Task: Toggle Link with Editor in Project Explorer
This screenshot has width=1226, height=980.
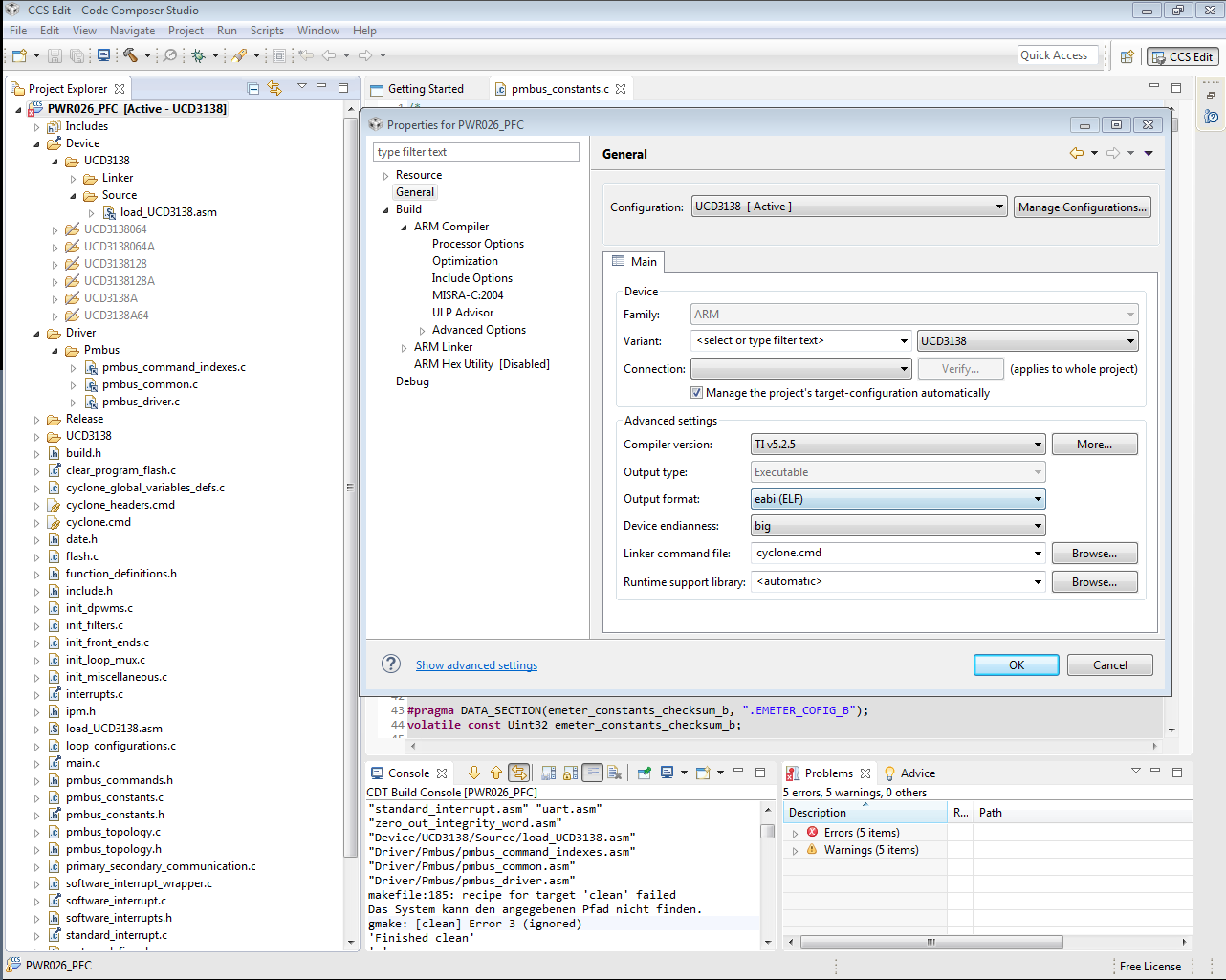Action: click(275, 88)
